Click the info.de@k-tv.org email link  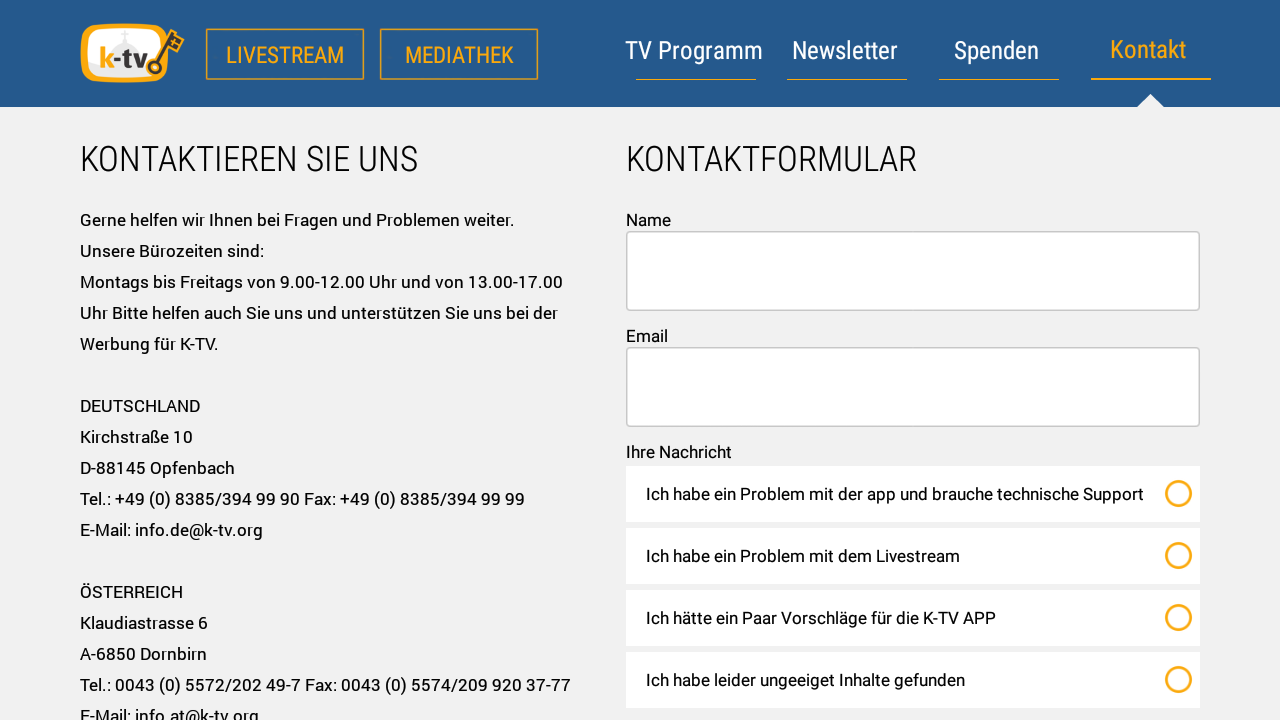point(198,529)
